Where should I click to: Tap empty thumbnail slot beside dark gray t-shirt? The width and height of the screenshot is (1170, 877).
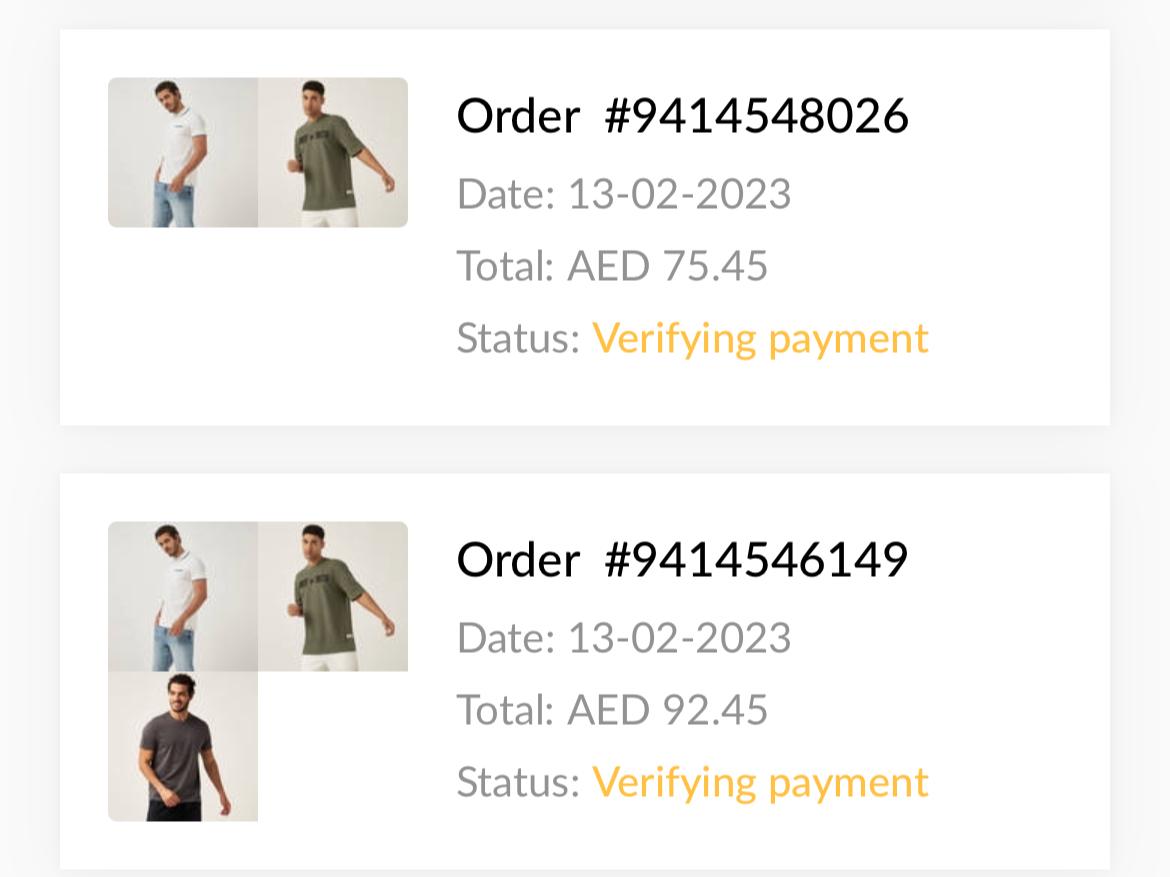pos(333,746)
